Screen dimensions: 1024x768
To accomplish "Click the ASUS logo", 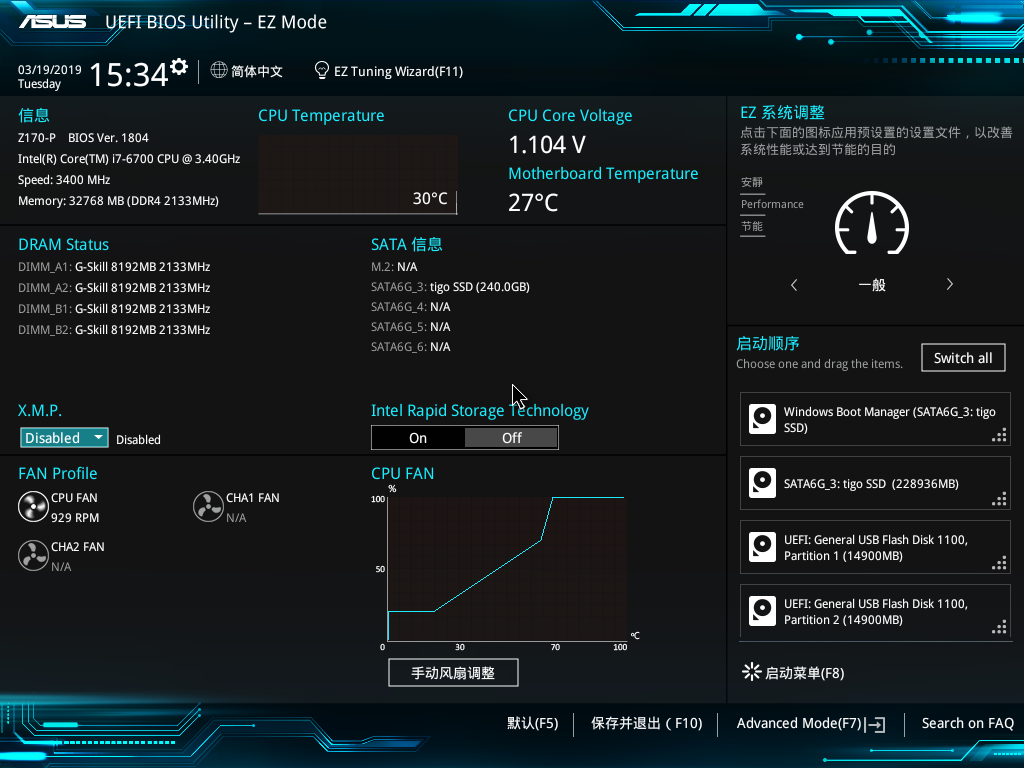I will coord(53,22).
